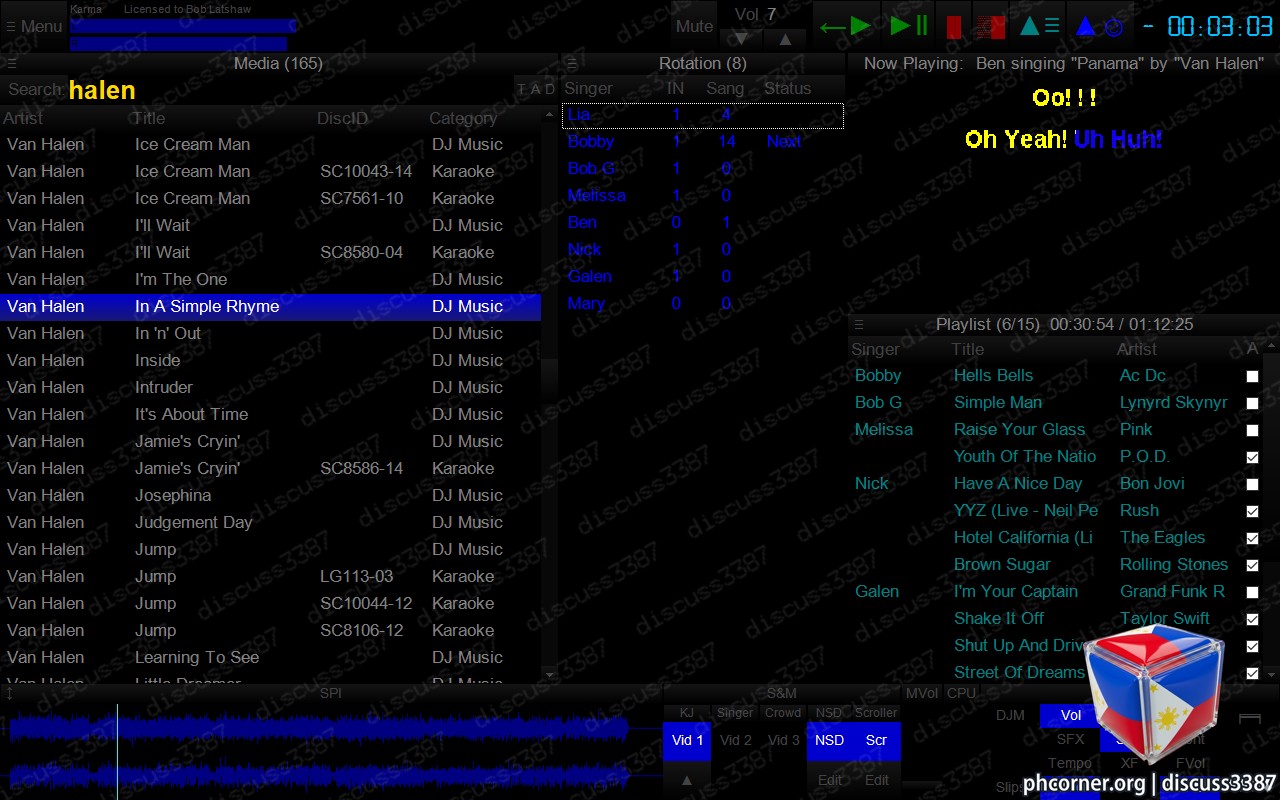Sort media list by Category column
This screenshot has height=800, width=1280.
463,118
